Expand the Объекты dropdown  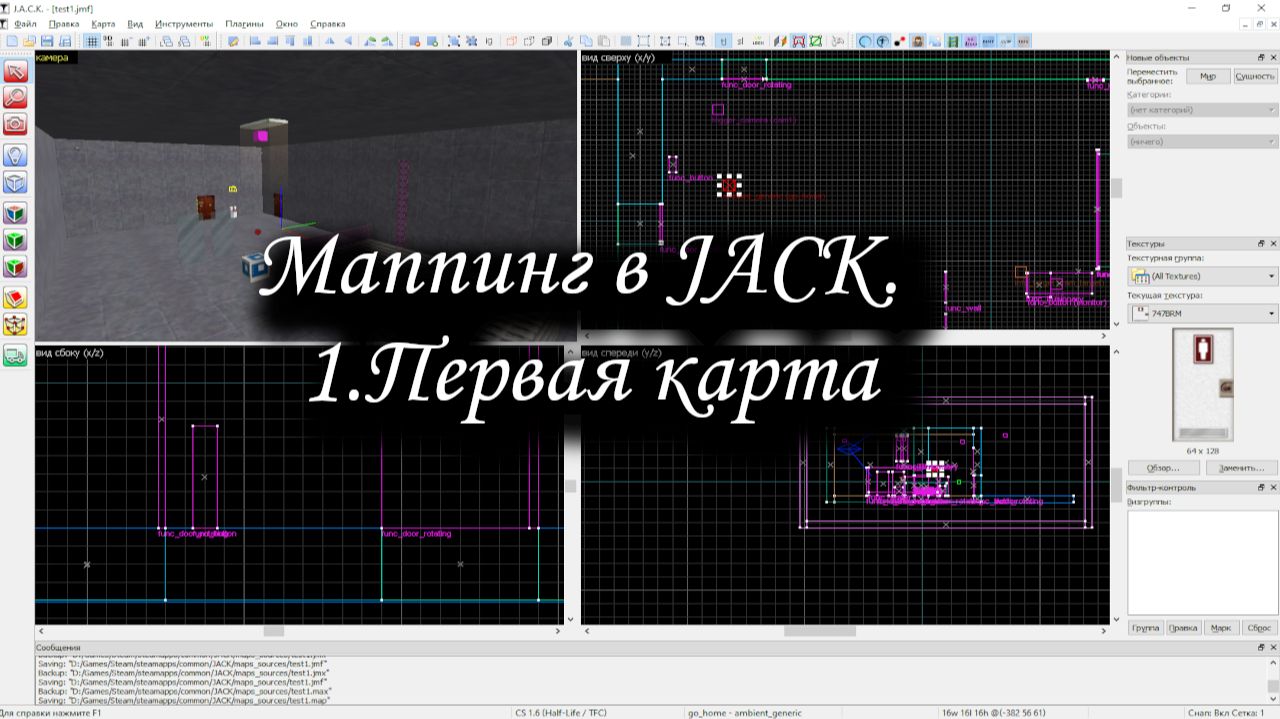tap(1202, 142)
